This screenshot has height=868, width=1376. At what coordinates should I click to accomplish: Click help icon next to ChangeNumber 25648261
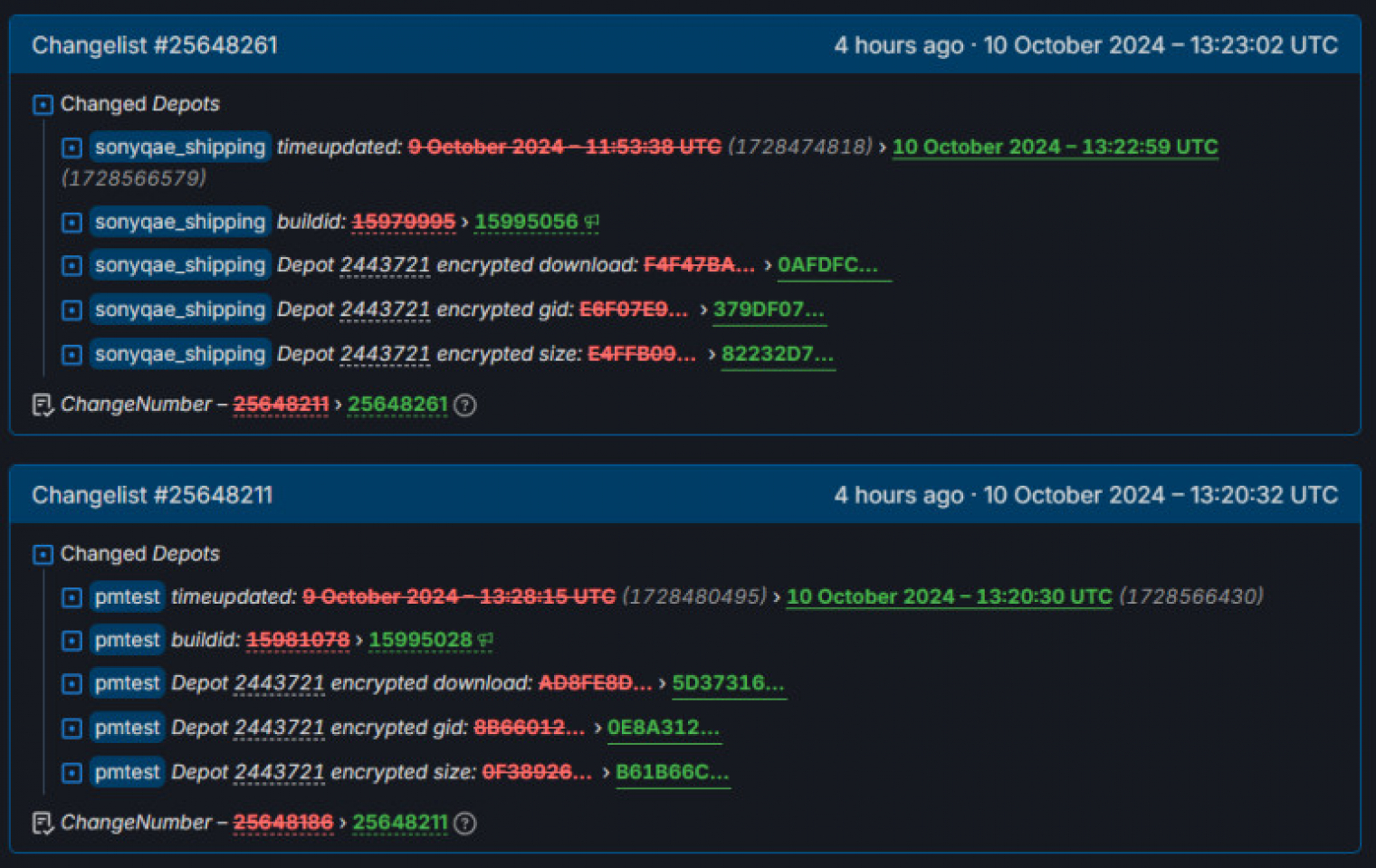click(464, 405)
